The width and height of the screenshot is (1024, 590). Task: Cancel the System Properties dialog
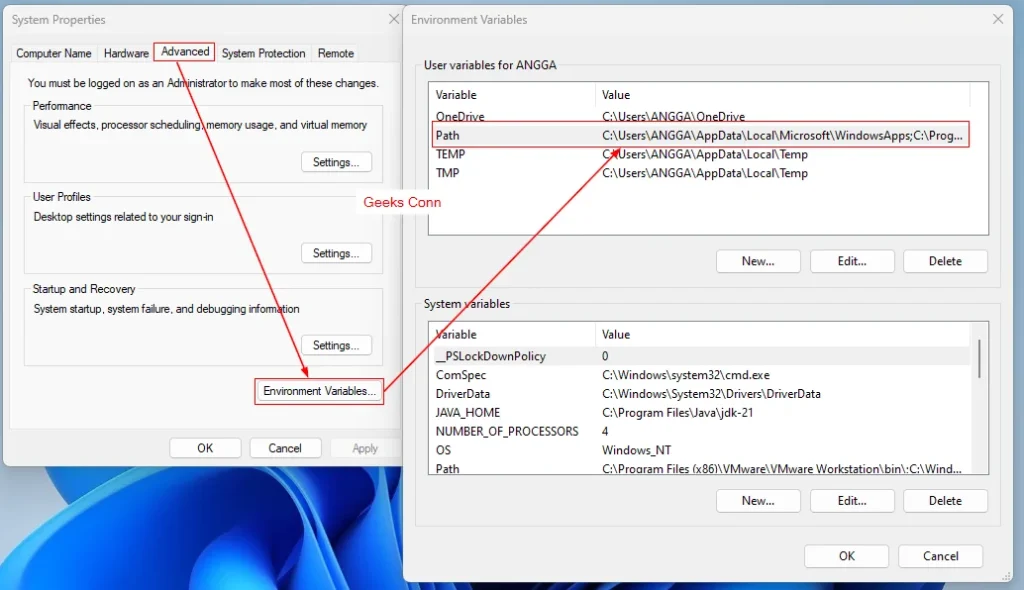click(x=285, y=448)
